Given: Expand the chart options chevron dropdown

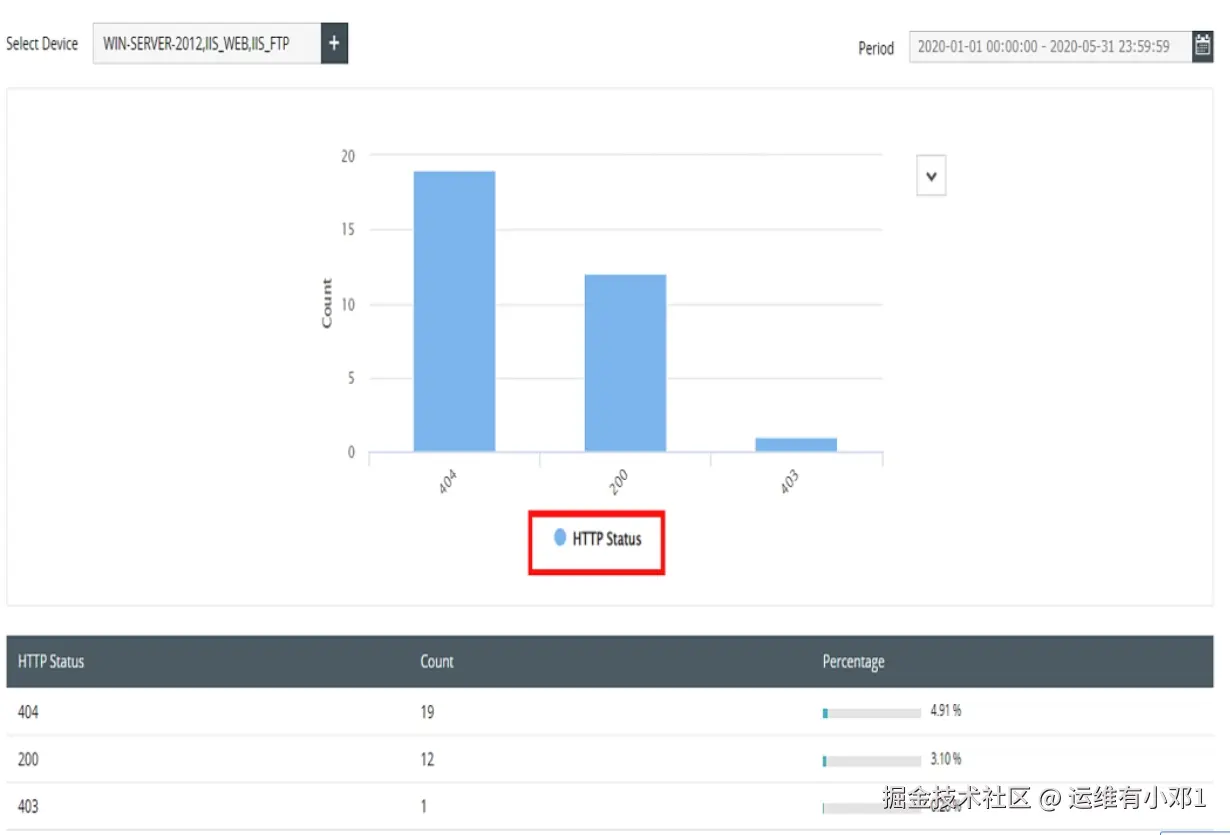Looking at the screenshot, I should coord(931,176).
